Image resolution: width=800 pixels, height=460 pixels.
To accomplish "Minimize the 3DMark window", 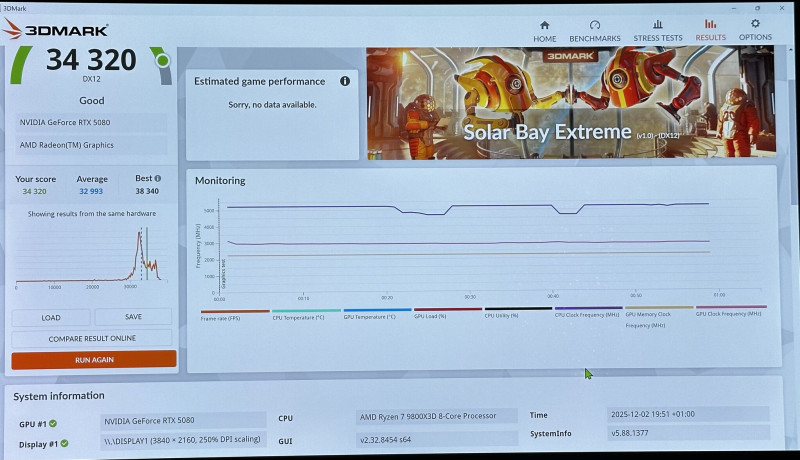I will click(734, 8).
